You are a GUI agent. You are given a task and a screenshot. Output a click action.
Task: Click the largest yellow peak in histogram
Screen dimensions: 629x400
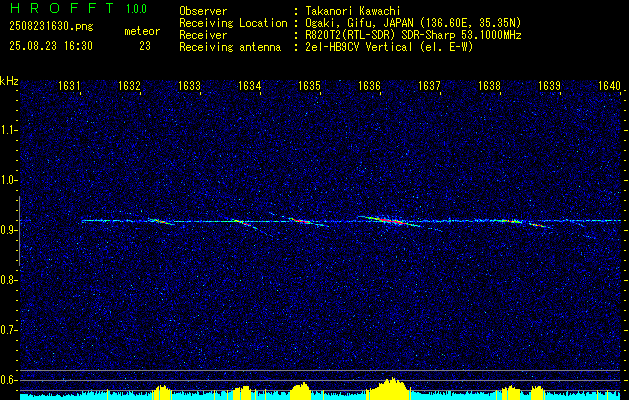tap(391, 388)
